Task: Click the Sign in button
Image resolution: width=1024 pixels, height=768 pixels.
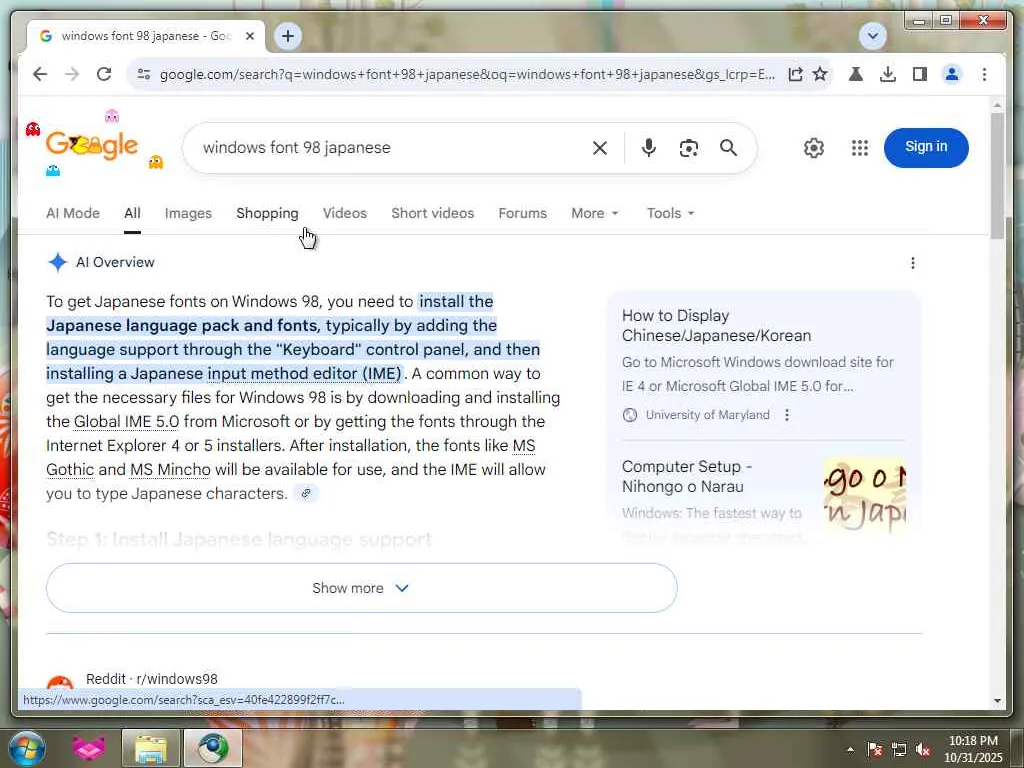Action: (926, 148)
